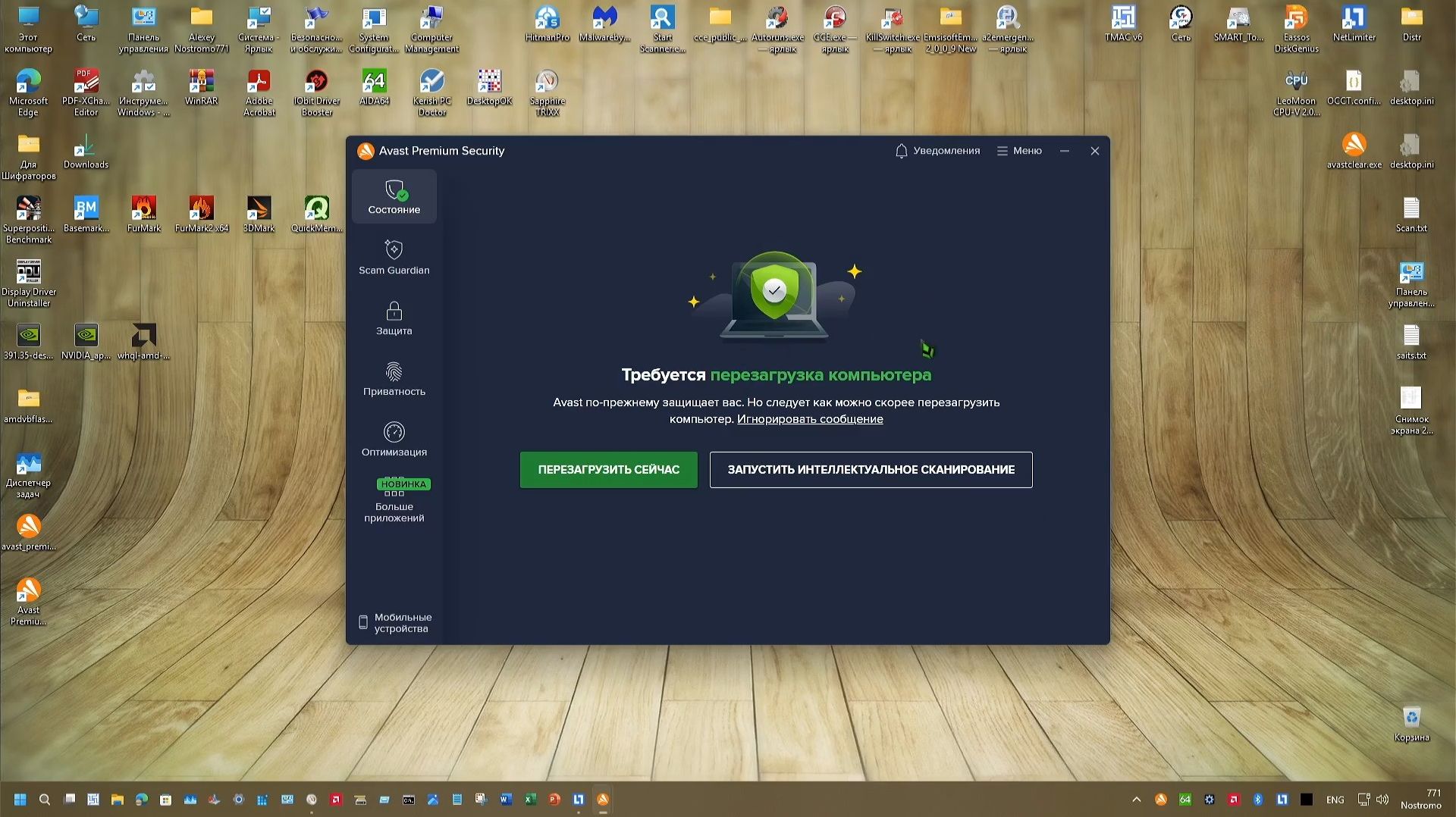Select the avastclear.exe desktop icon

pyautogui.click(x=1354, y=151)
